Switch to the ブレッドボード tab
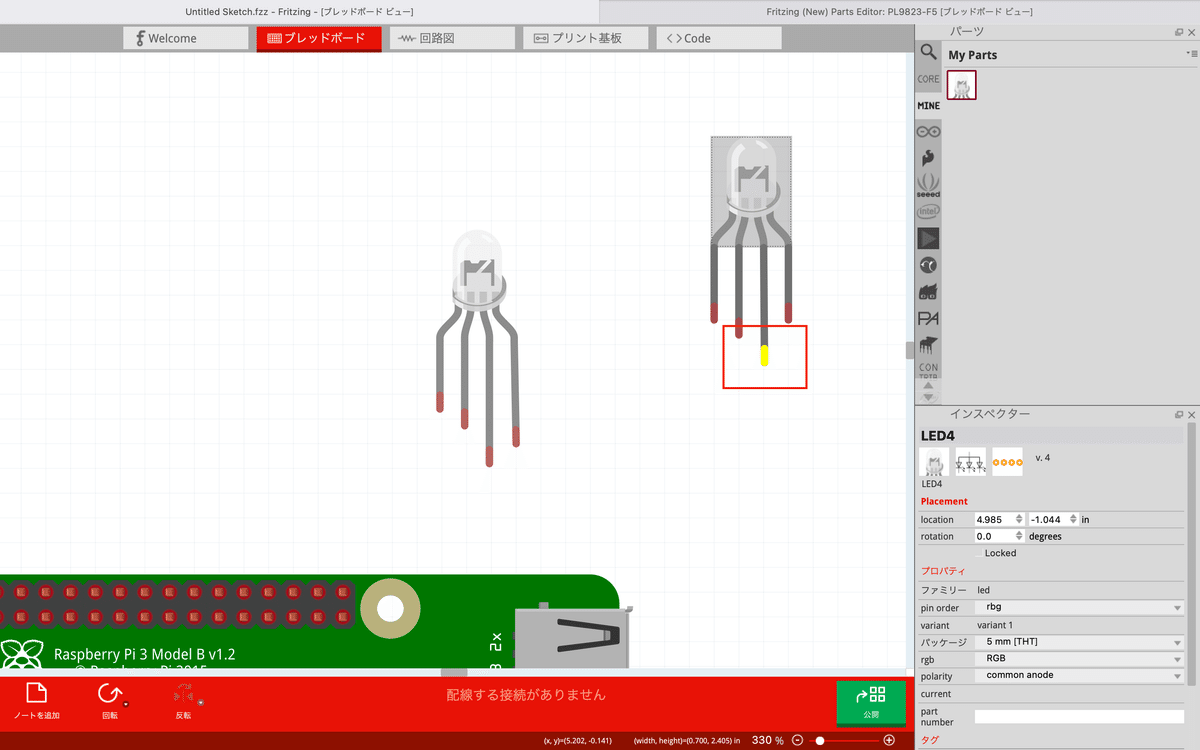The width and height of the screenshot is (1200, 750). click(x=319, y=38)
